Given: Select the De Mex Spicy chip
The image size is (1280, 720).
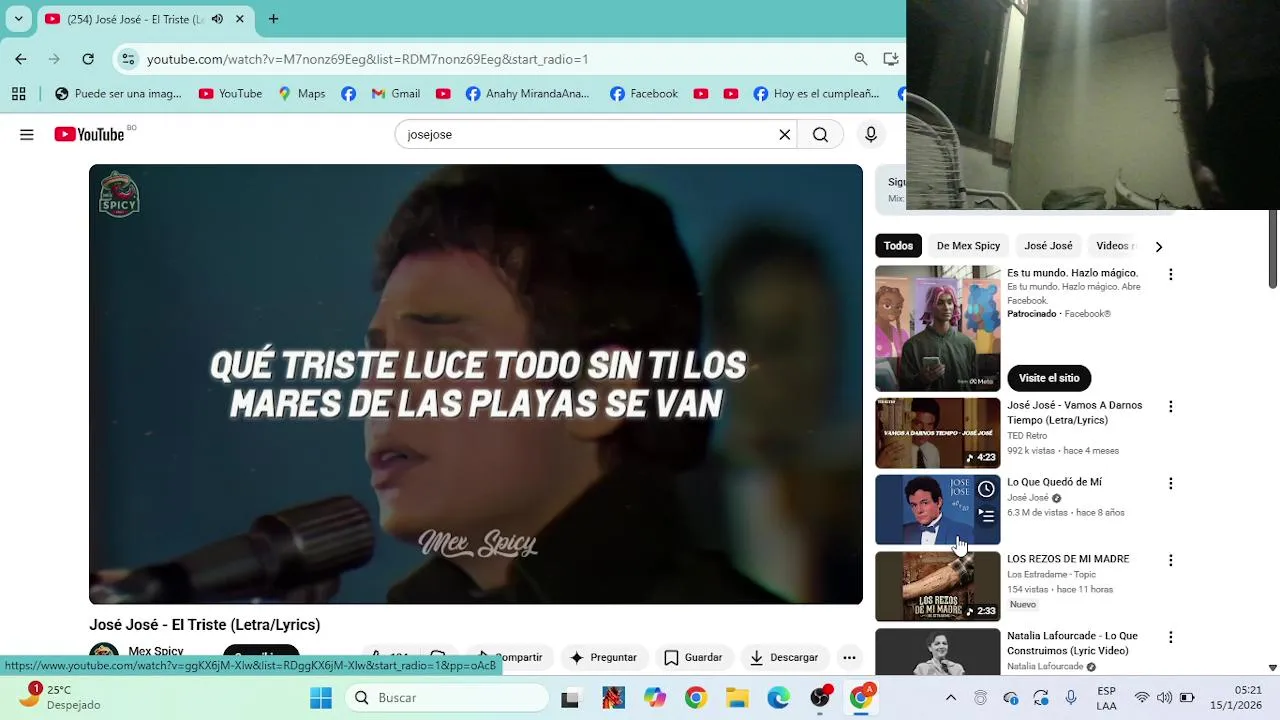Looking at the screenshot, I should pos(968,246).
